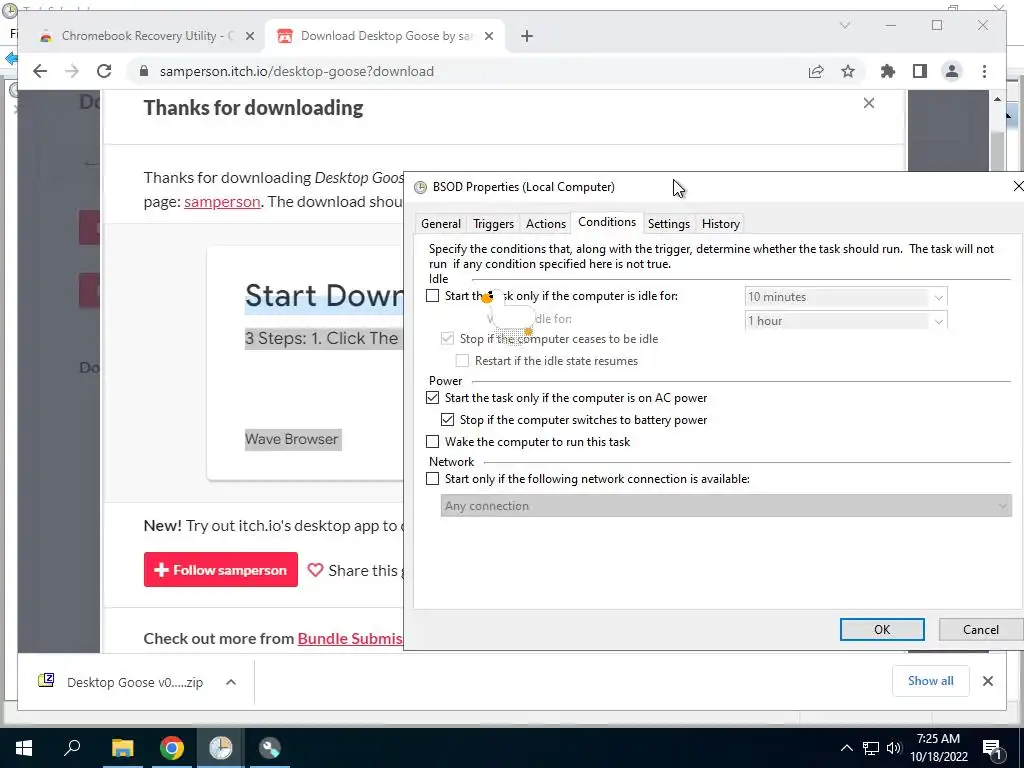1024x768 pixels.
Task: Close the Chromebook Recovery Utility tab
Action: (x=249, y=36)
